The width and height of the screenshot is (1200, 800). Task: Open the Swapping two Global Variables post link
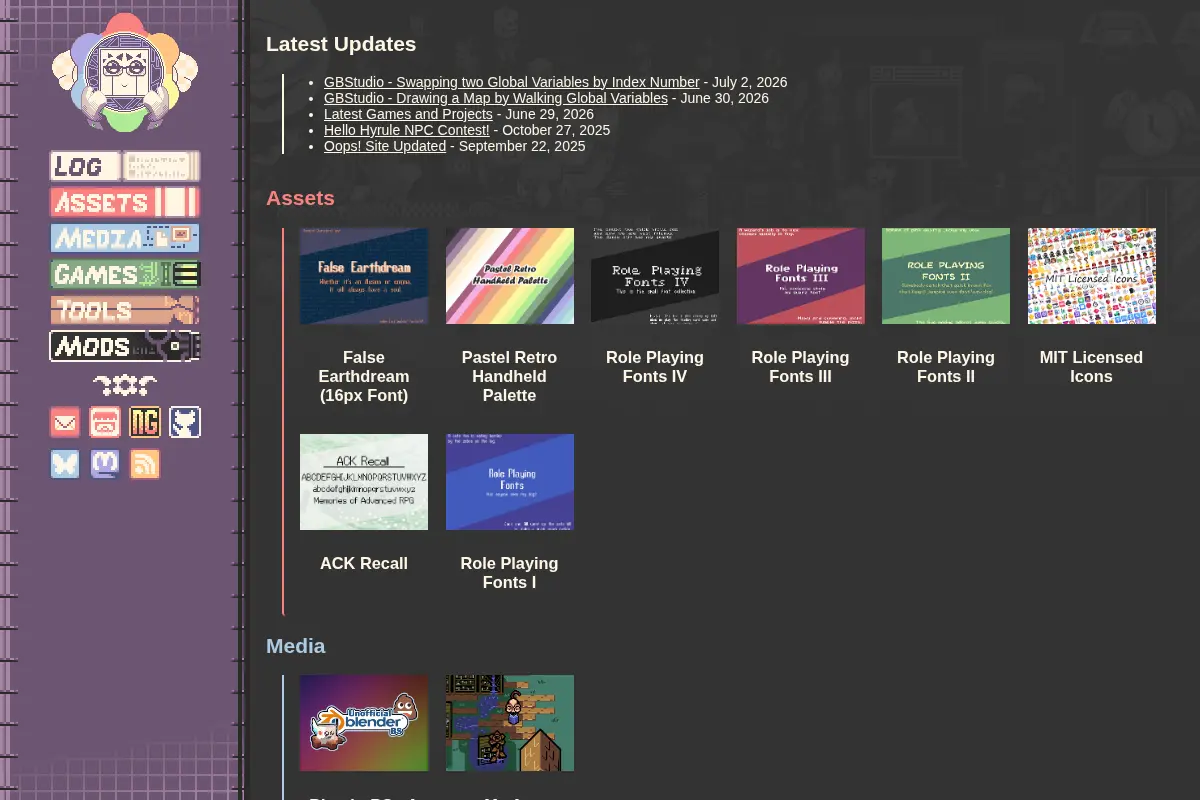[511, 82]
